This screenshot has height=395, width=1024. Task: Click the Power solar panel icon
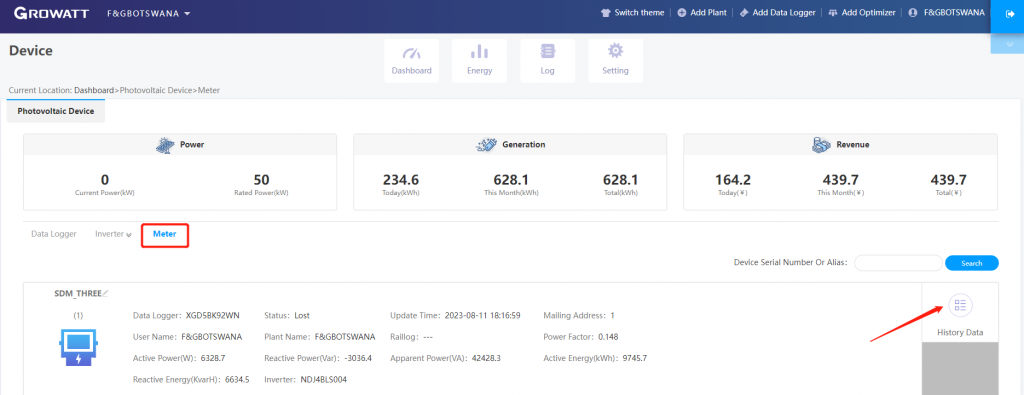point(165,145)
